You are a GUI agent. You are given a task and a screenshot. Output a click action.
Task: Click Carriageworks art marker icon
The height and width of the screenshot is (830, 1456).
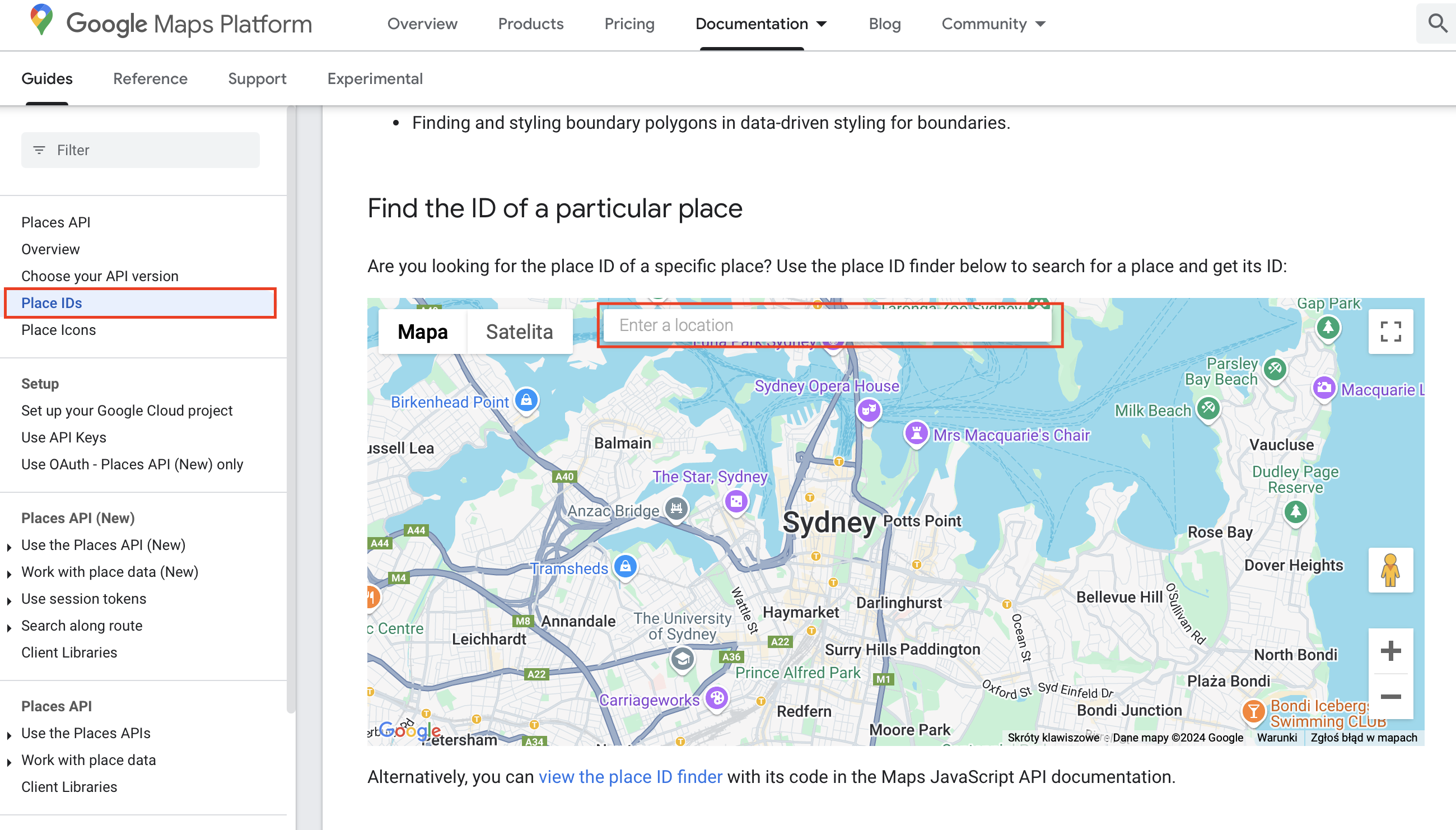[717, 698]
